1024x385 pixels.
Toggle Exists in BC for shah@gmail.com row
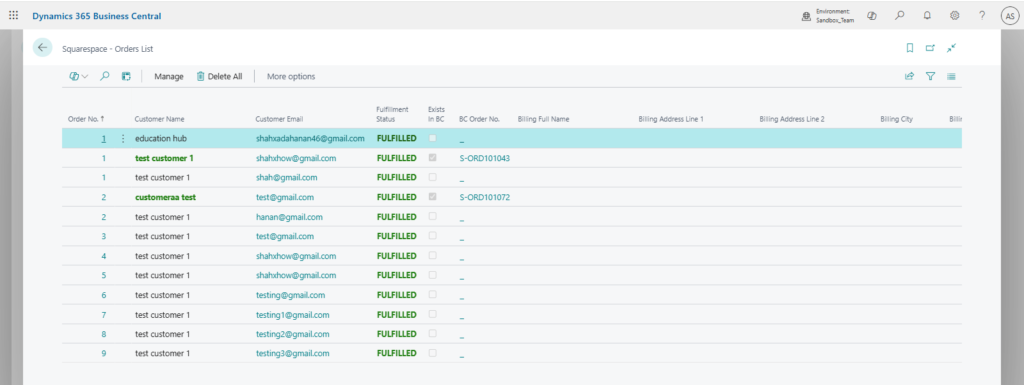(x=432, y=177)
